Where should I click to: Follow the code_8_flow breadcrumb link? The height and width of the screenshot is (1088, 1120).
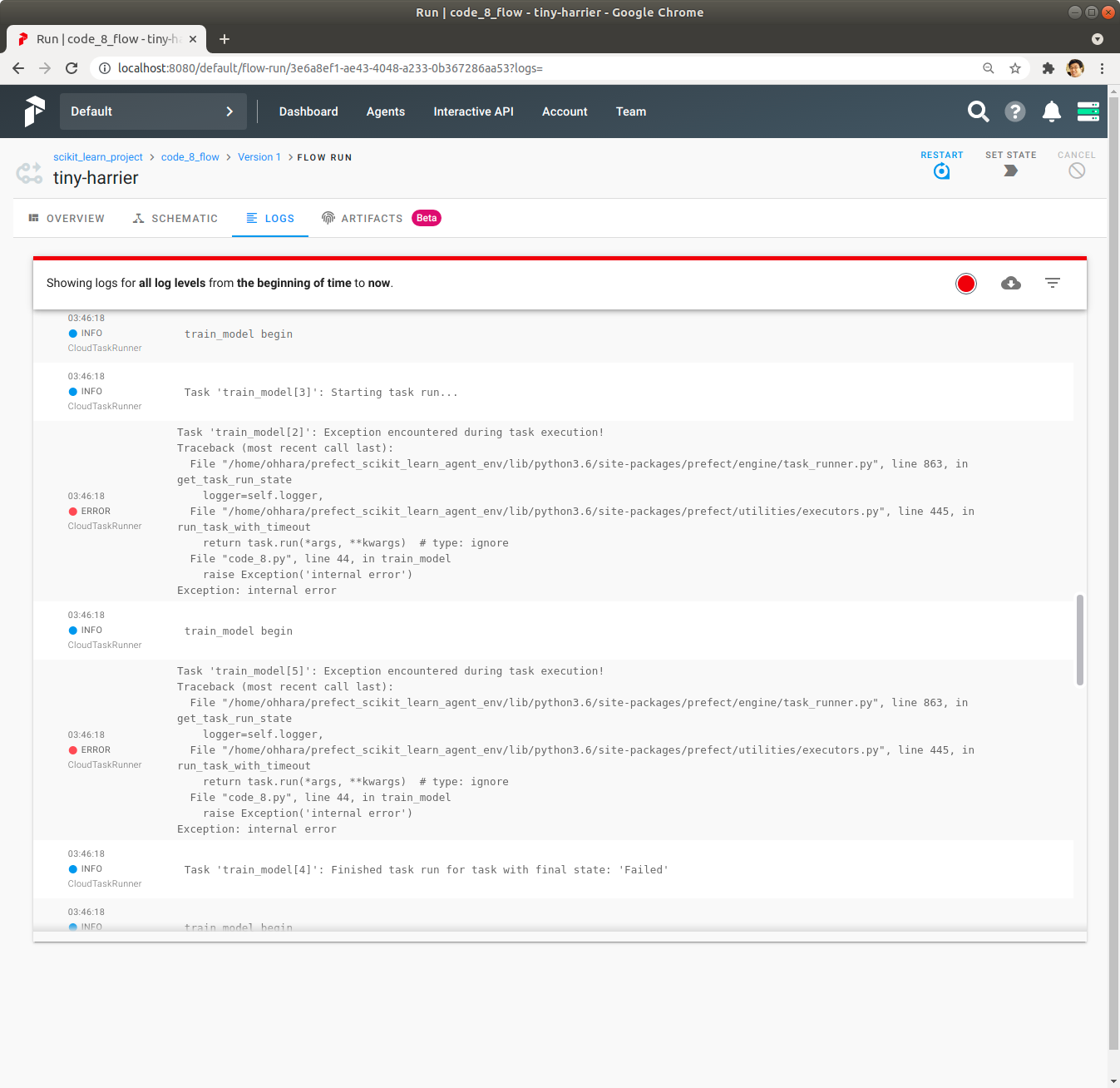(x=190, y=157)
